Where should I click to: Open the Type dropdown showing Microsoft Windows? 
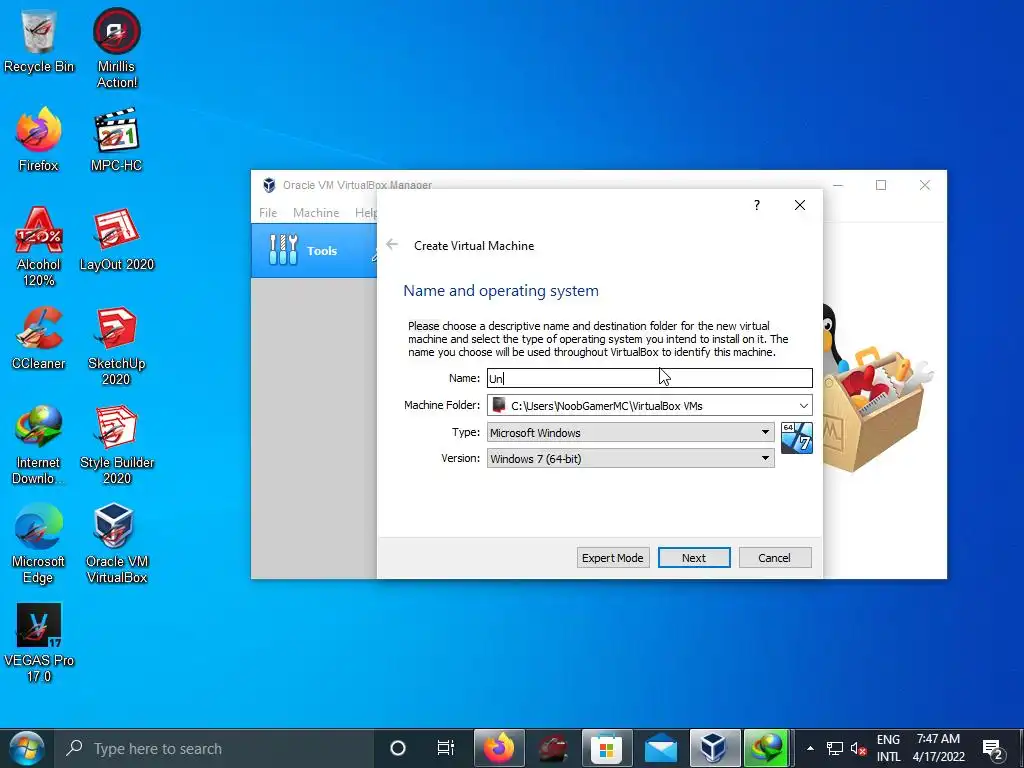pyautogui.click(x=631, y=432)
